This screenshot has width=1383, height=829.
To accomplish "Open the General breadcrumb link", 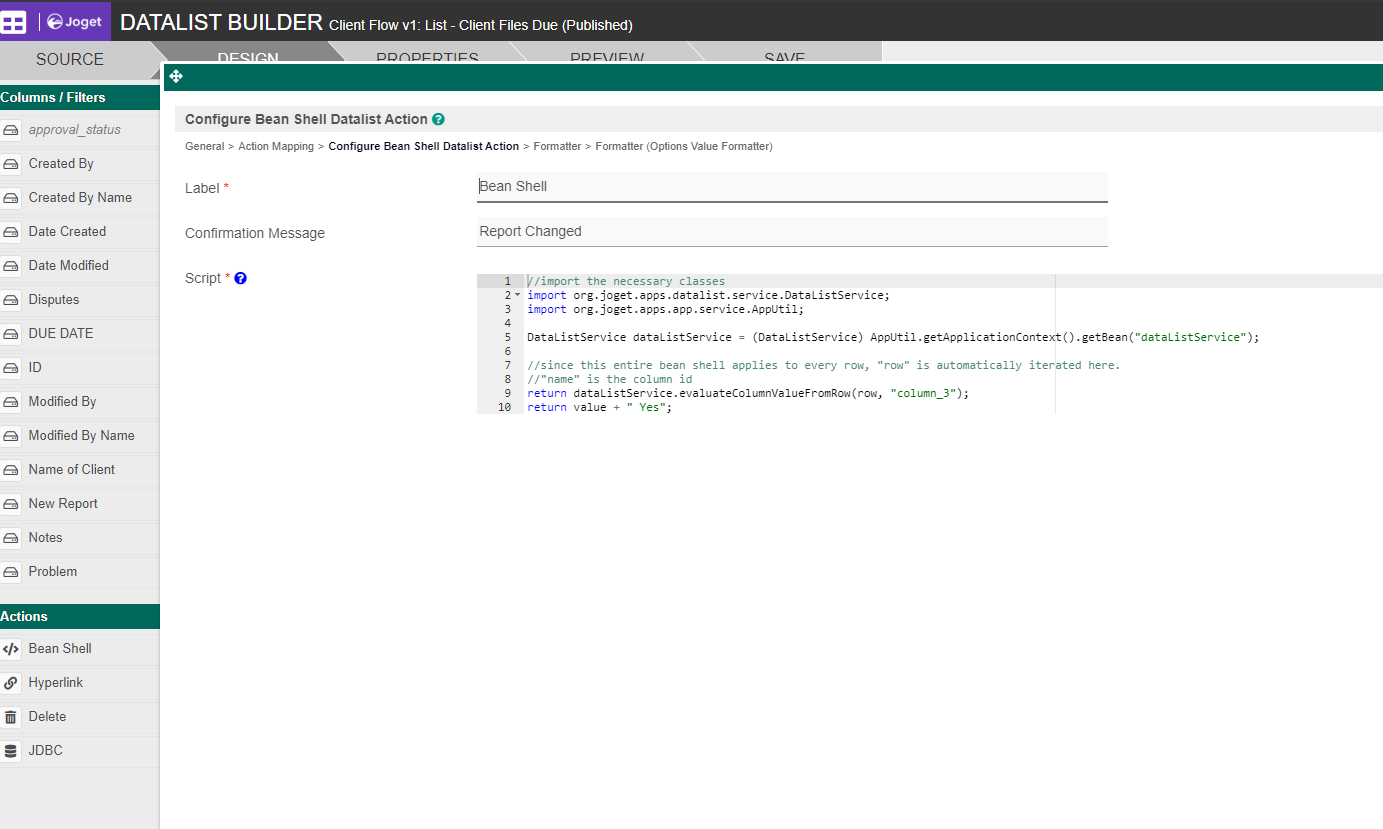I will click(204, 146).
